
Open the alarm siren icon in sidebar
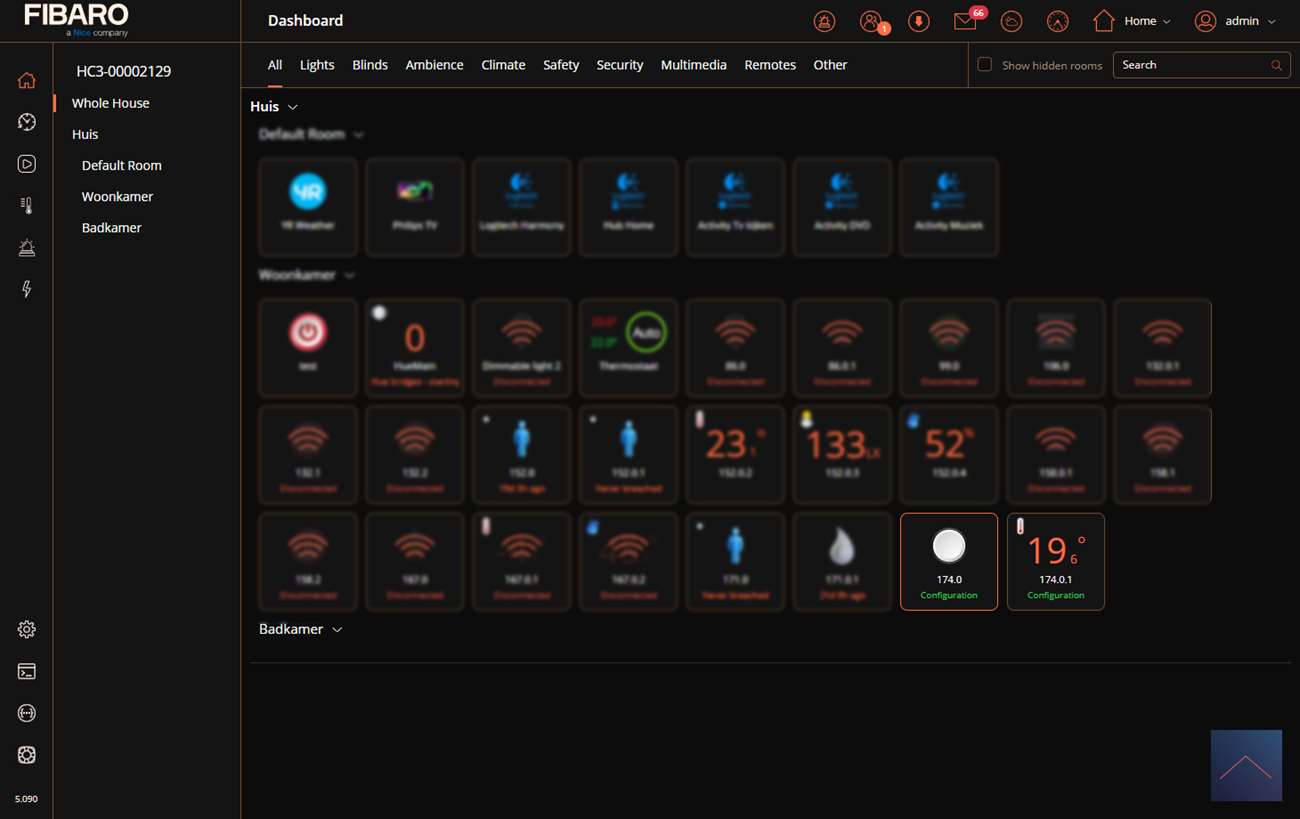[x=27, y=247]
